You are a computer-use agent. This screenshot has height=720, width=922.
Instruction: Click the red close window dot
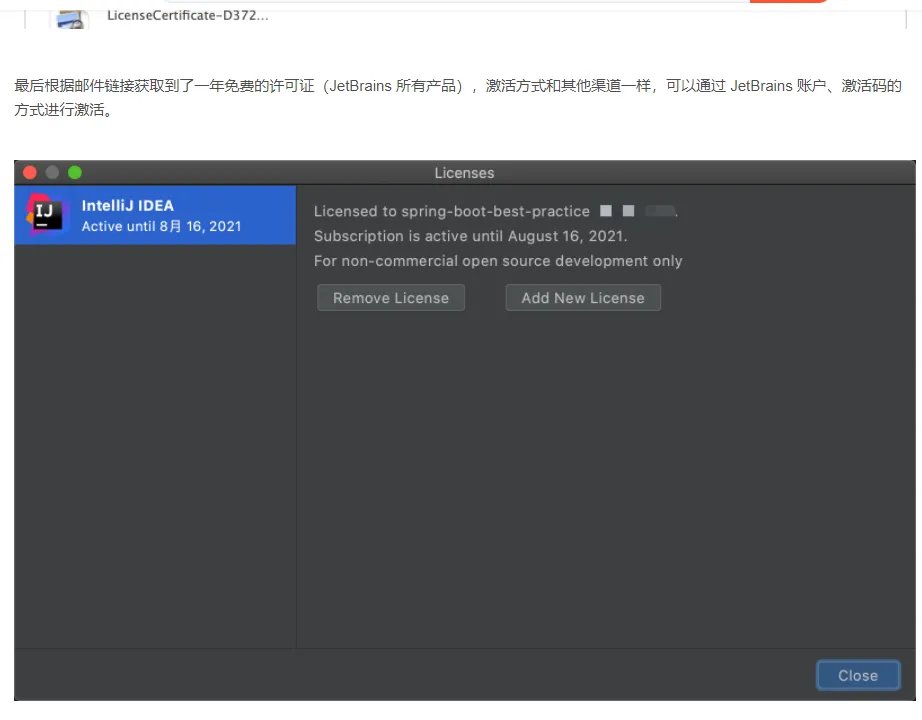coord(30,172)
